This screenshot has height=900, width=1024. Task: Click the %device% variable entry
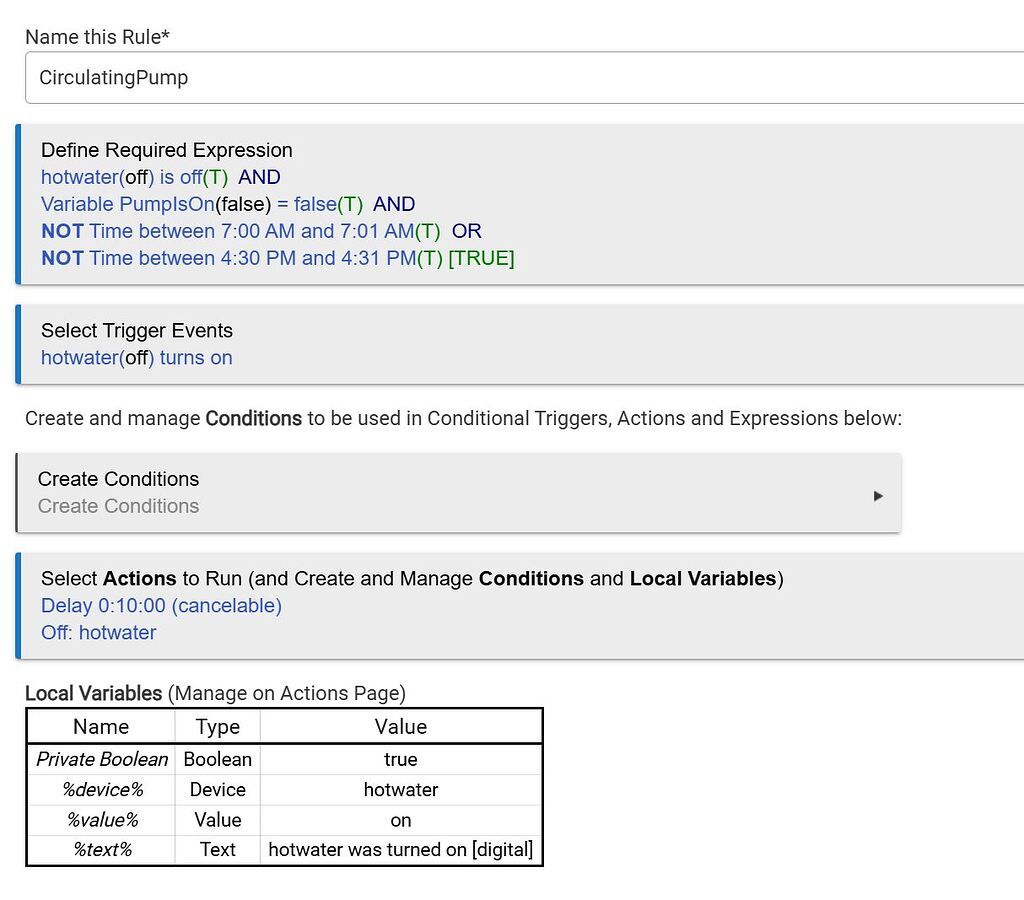[101, 789]
